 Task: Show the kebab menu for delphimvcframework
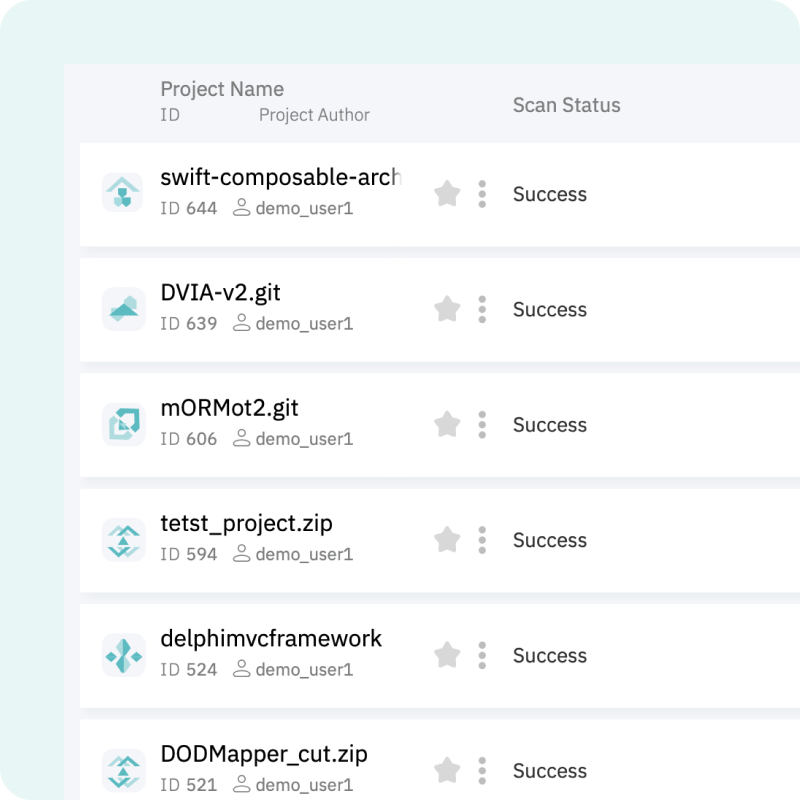(482, 655)
